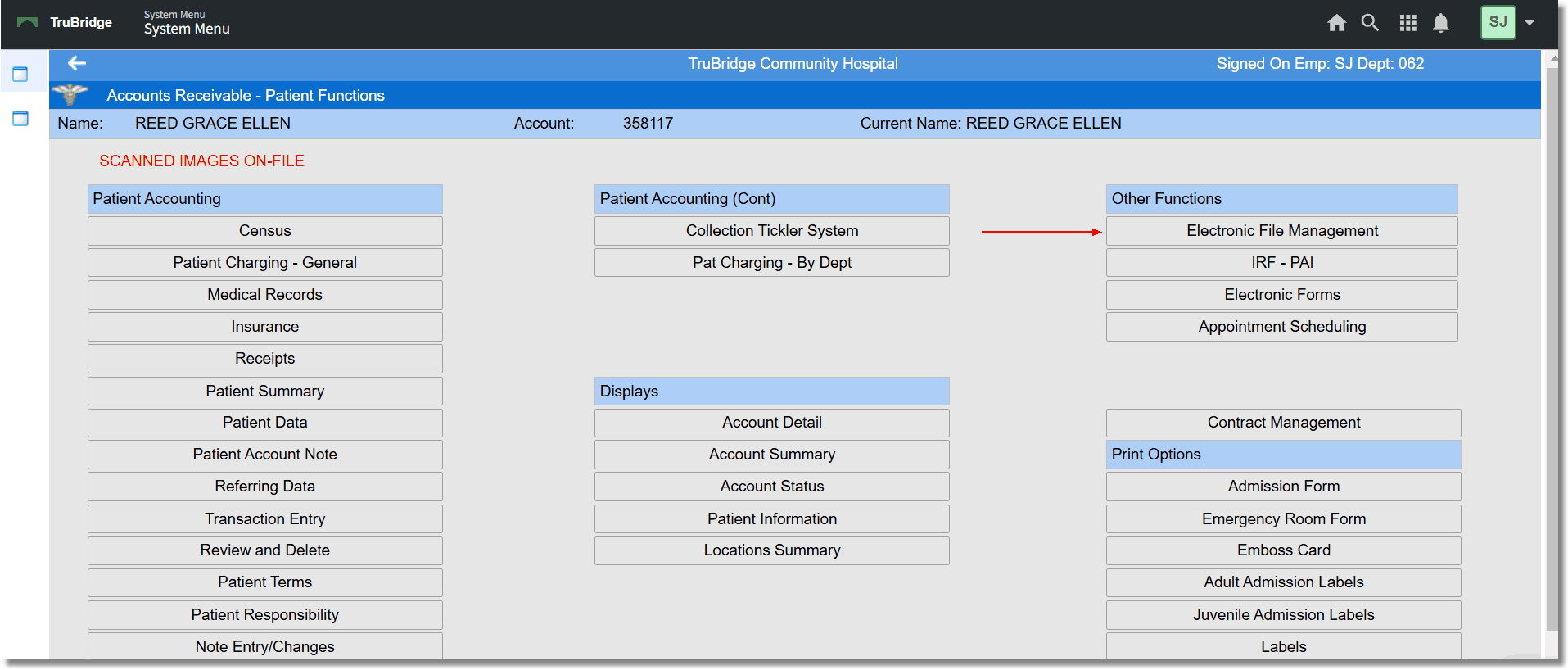This screenshot has width=1568, height=670.
Task: Click the Patient Accounting section header
Action: point(265,199)
